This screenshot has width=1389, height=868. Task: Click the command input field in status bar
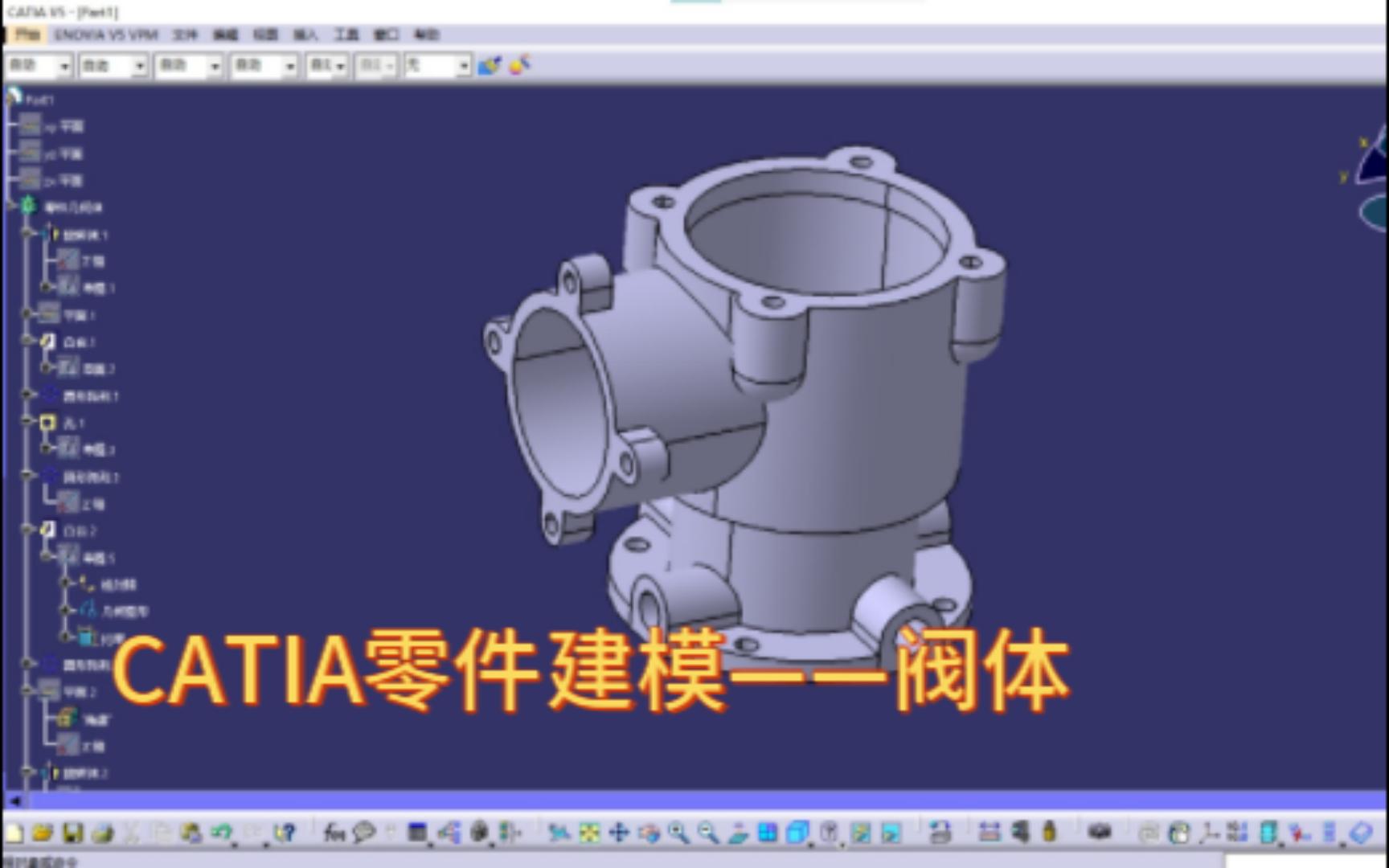click(x=1307, y=862)
